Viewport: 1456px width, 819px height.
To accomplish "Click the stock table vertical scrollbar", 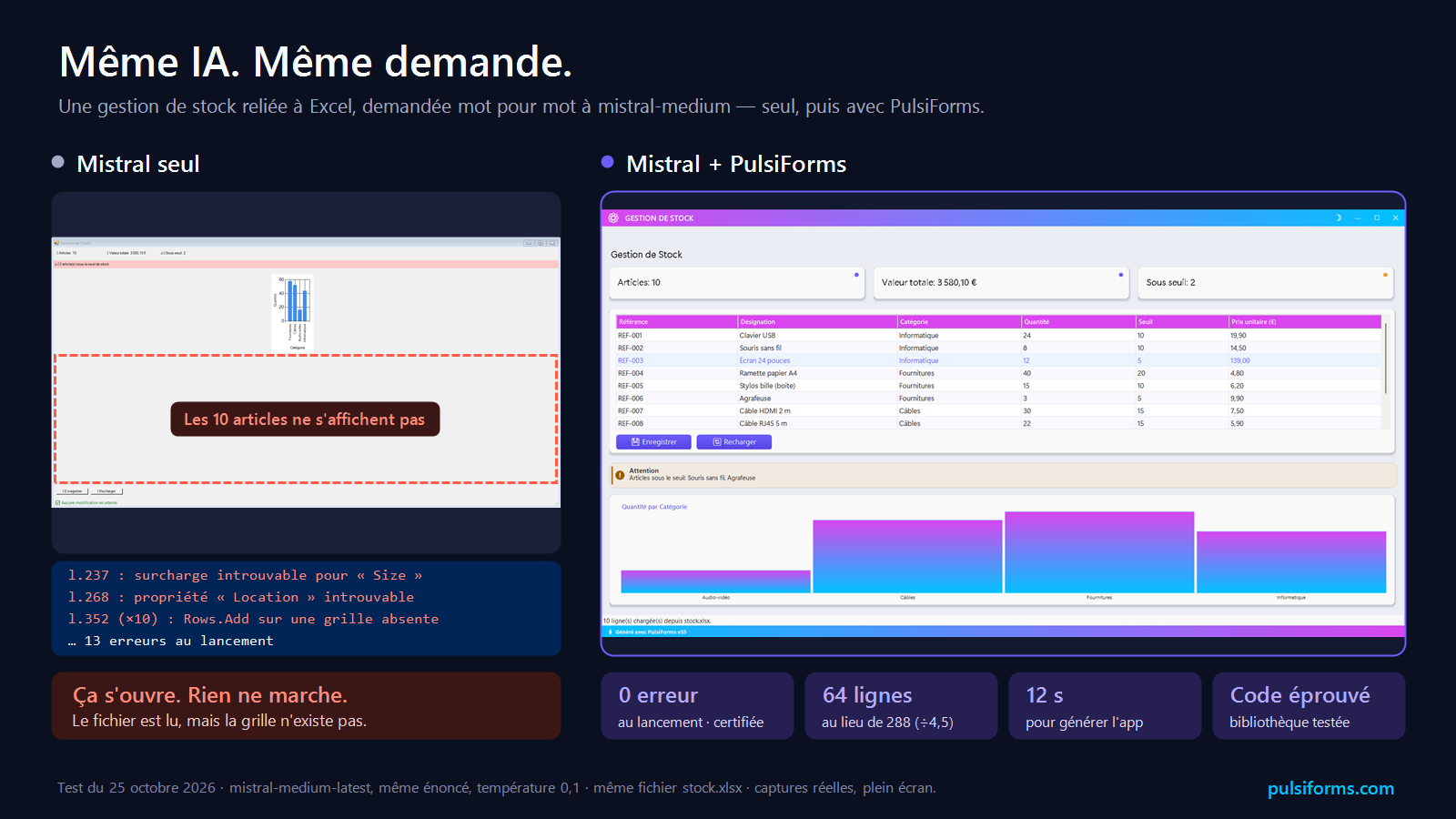I will point(1386,359).
